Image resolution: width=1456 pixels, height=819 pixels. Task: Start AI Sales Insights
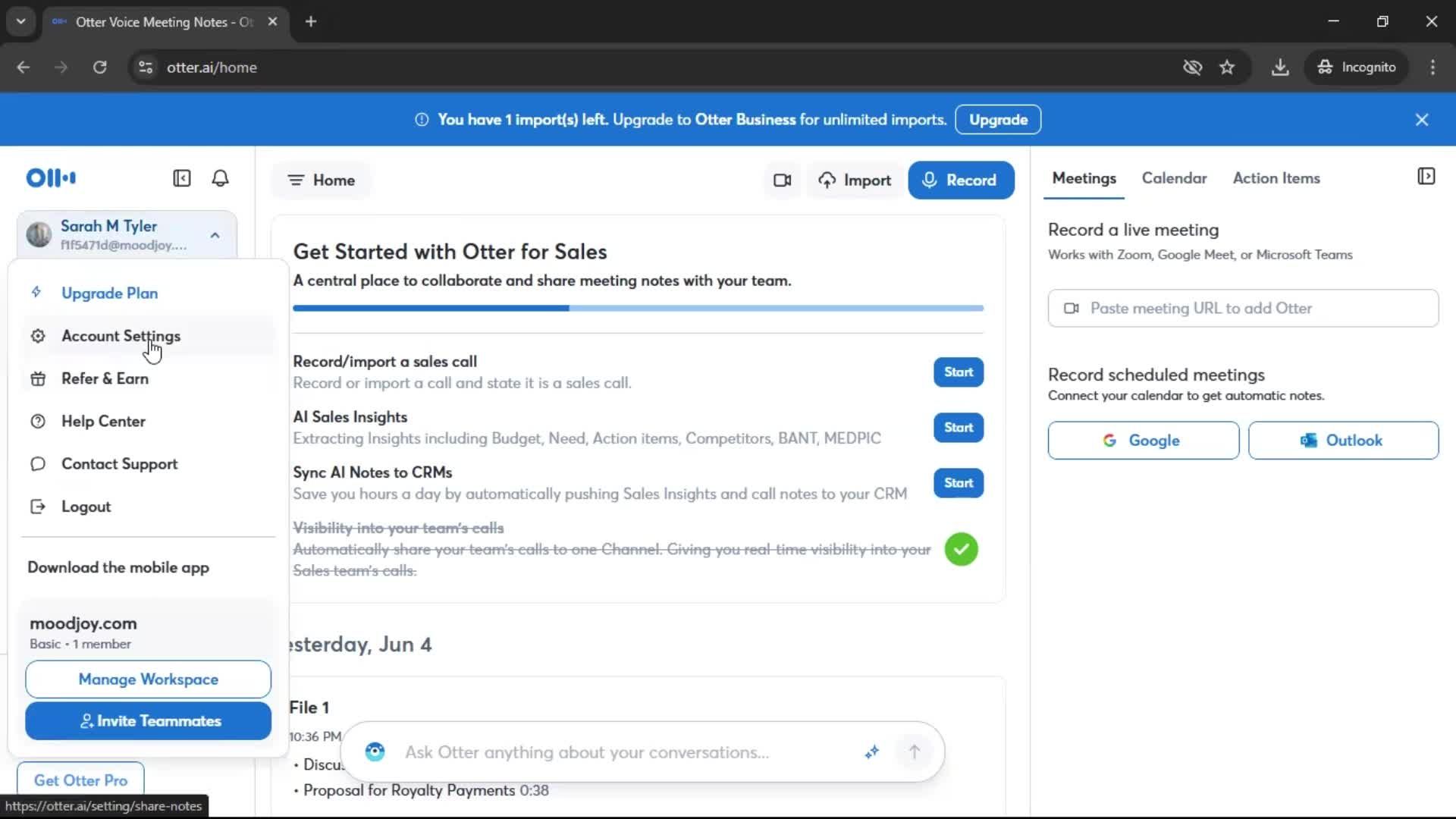coord(959,428)
